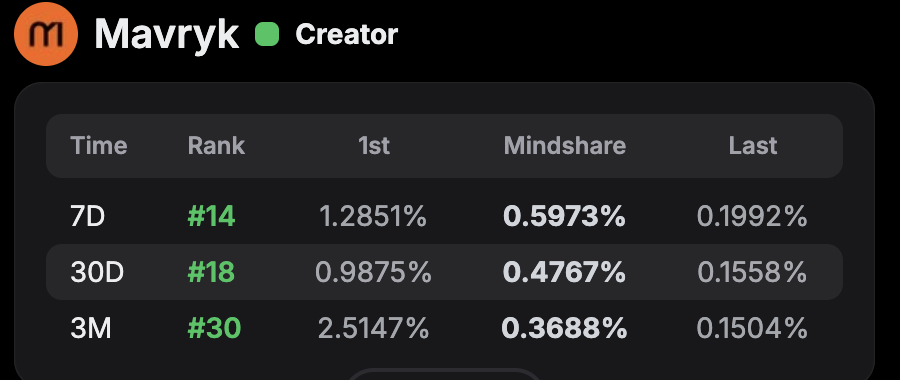Image resolution: width=900 pixels, height=380 pixels.
Task: Open the Mavryk project name
Action: (166, 34)
